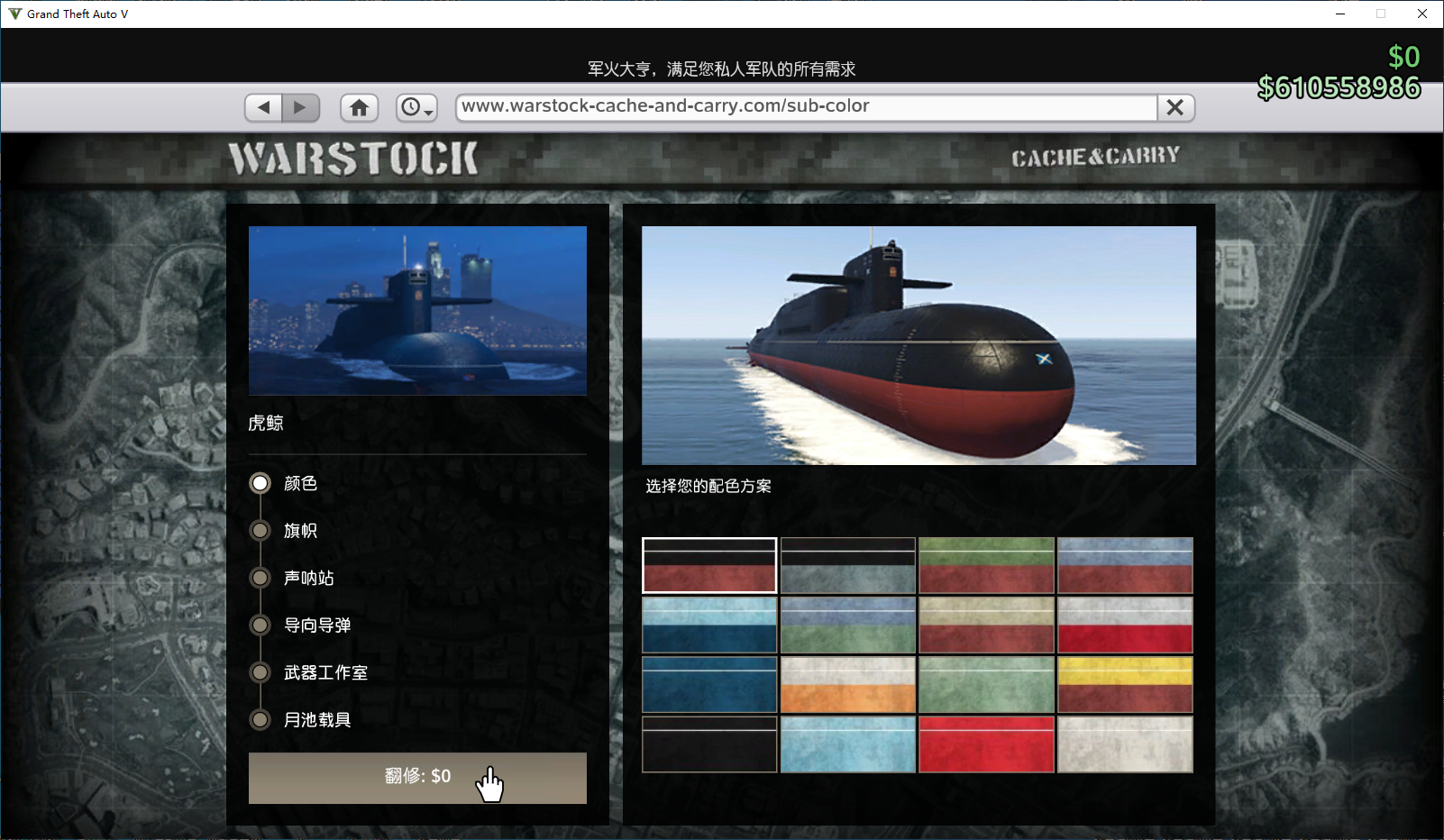Click the Grand Theft Auto V title icon
The width and height of the screenshot is (1444, 840).
pos(14,14)
